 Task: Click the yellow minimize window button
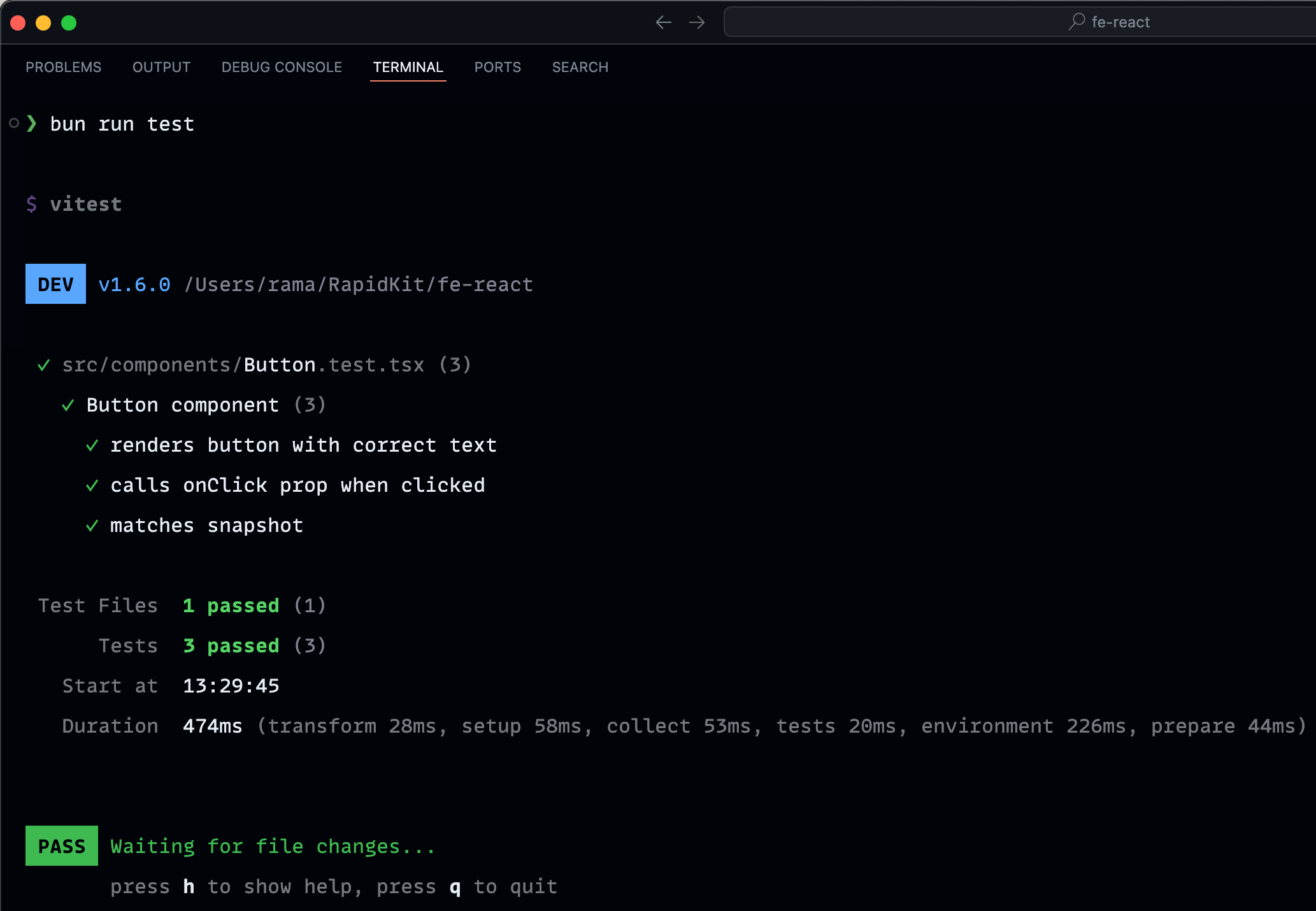[43, 23]
